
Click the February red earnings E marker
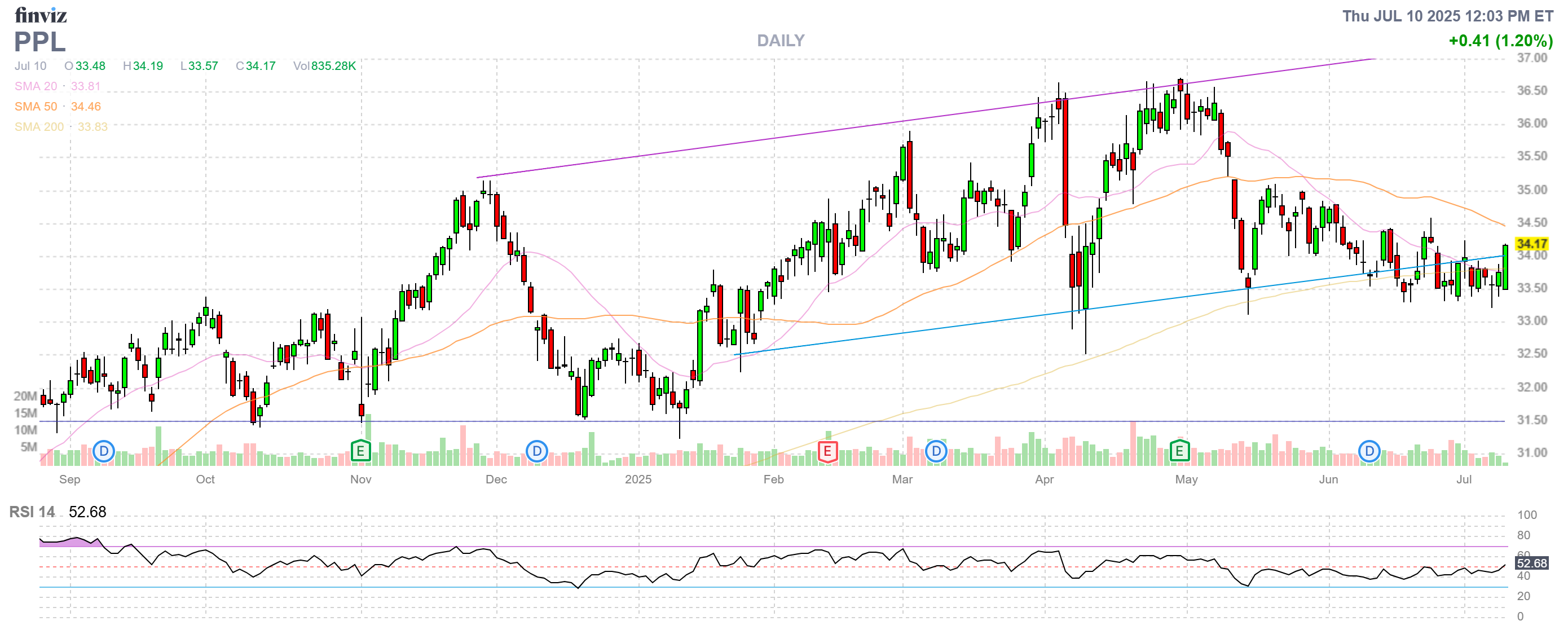point(827,451)
